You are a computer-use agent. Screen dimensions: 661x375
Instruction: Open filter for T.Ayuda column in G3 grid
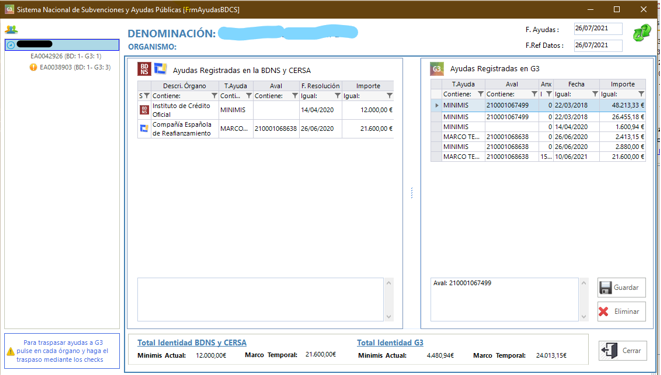pos(480,94)
